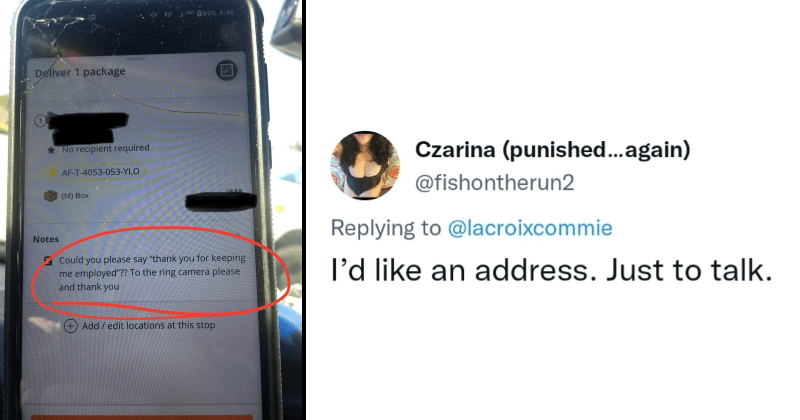Click the No recipient required label
This screenshot has height=420, width=800.
tap(106, 149)
